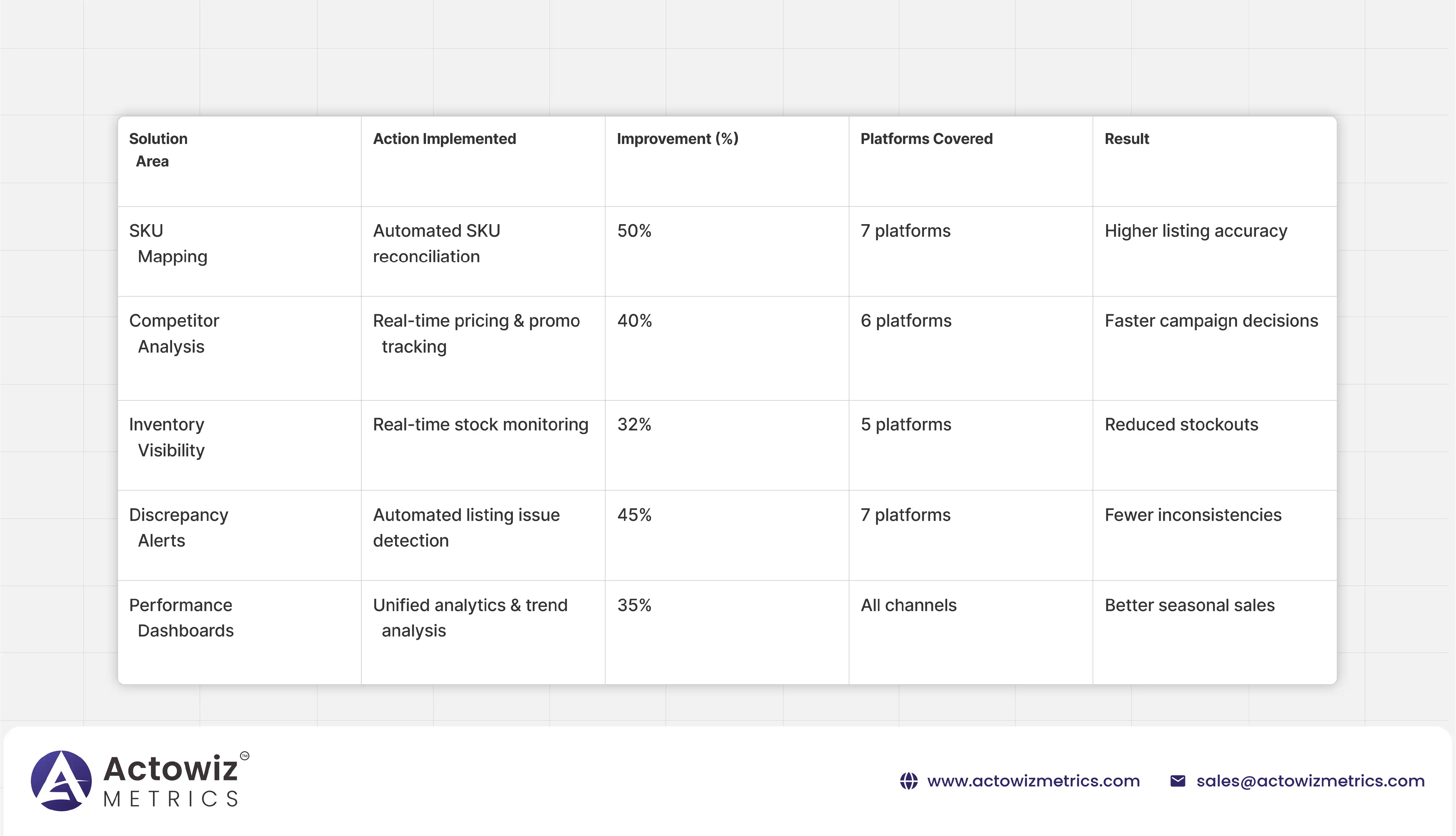The height and width of the screenshot is (836, 1456).
Task: Click the SKU Mapping row cell
Action: pos(168,243)
